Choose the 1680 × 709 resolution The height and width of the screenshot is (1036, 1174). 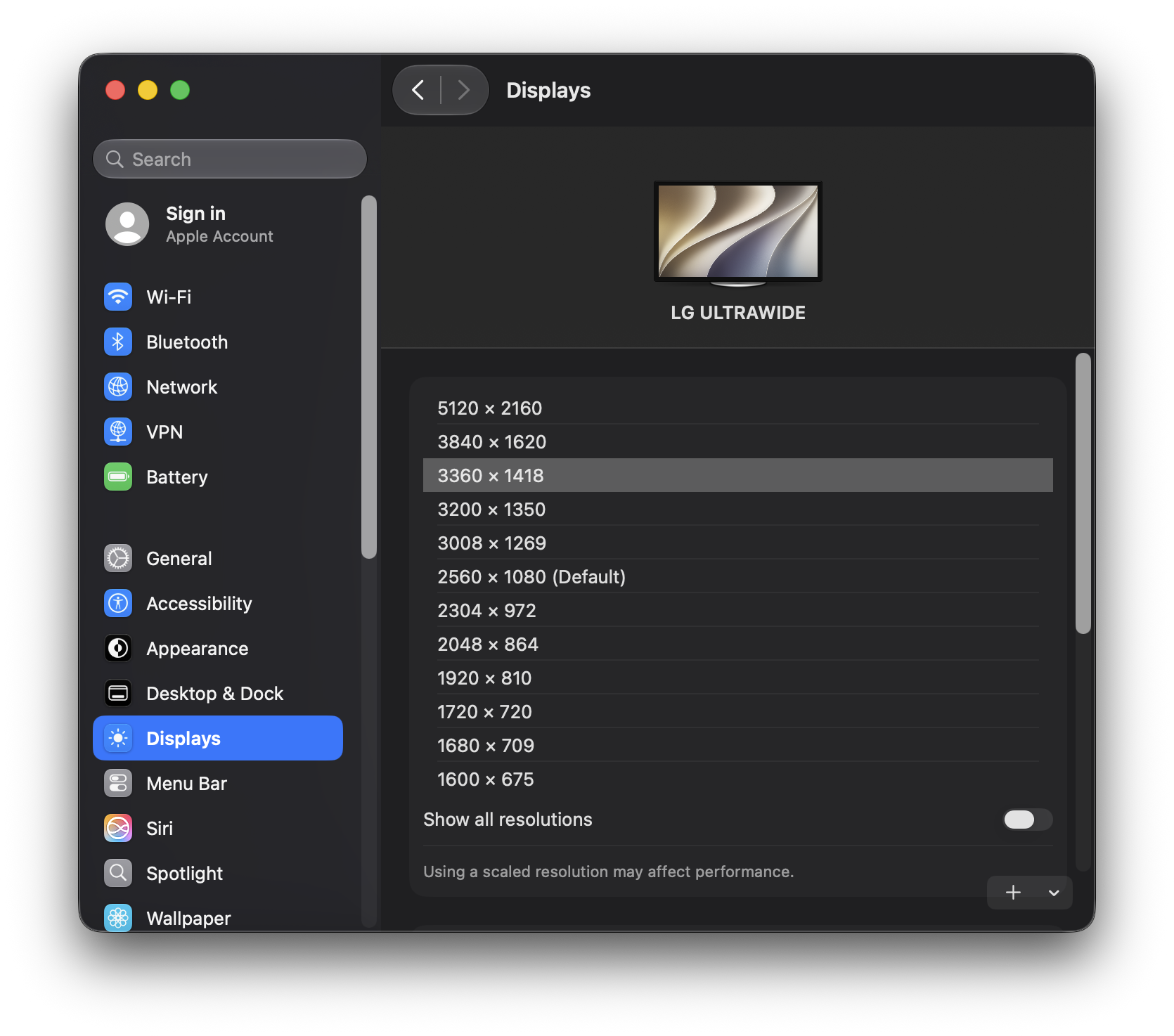[737, 745]
